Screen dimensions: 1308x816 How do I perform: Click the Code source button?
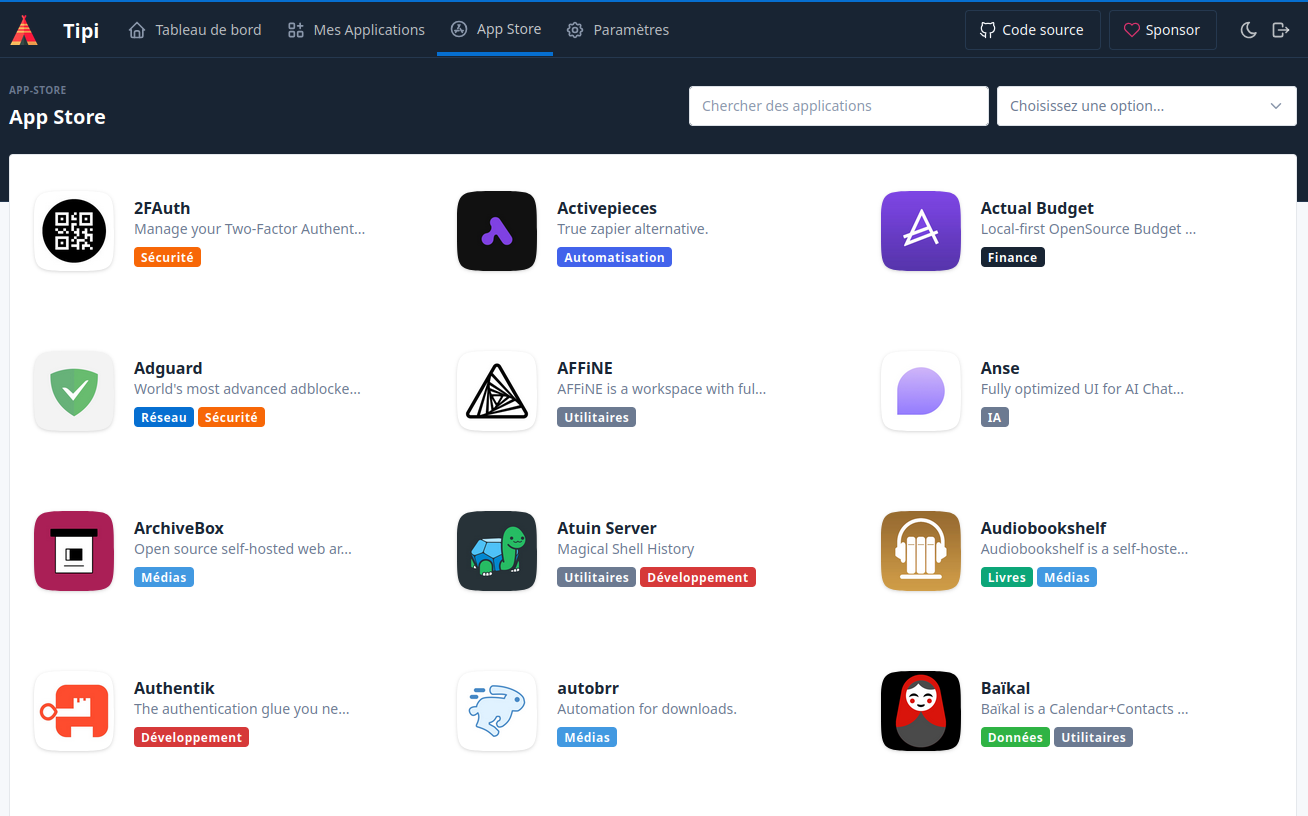click(x=1033, y=30)
